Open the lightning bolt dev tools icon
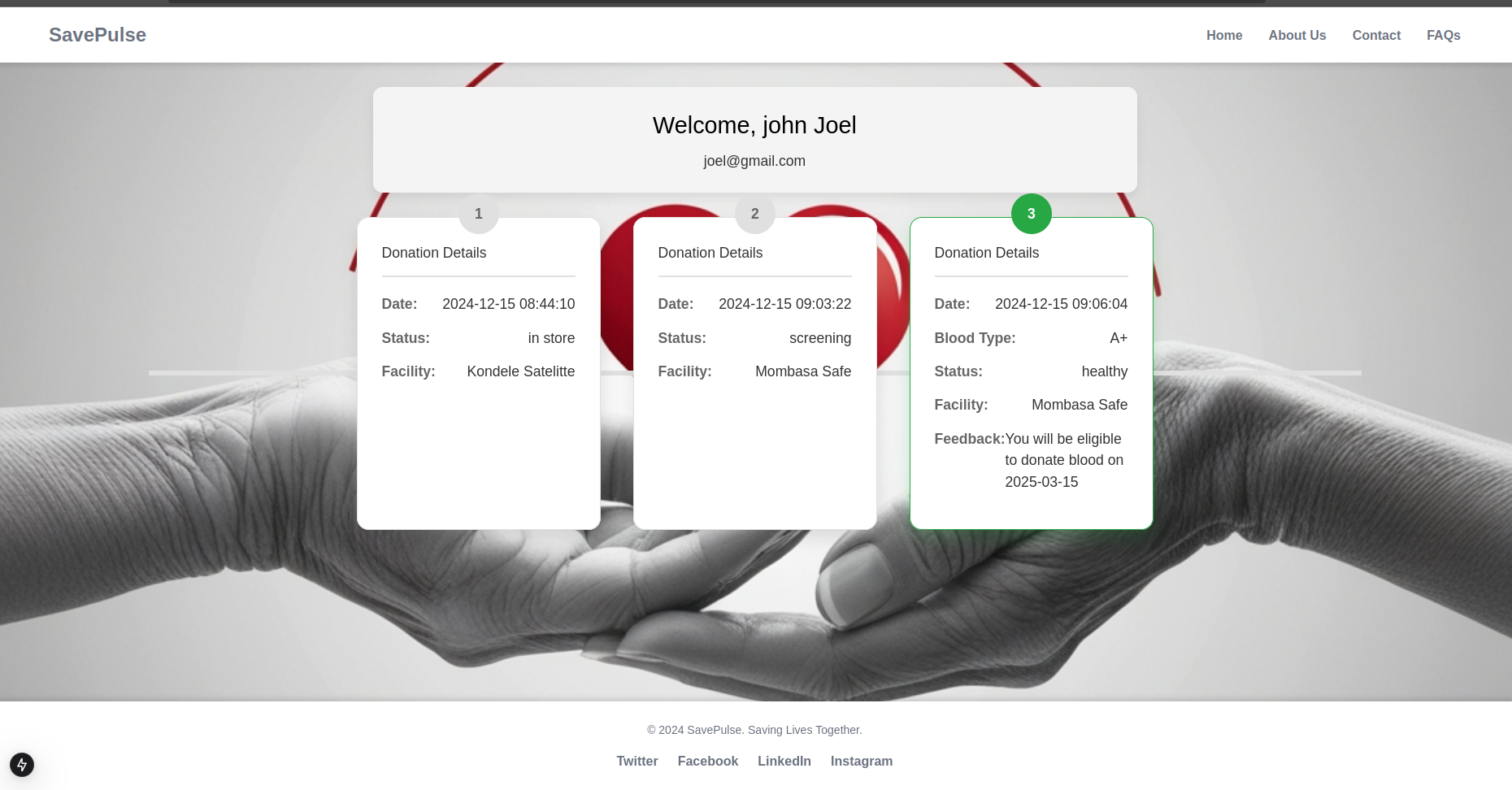The image size is (1512, 790). 22,765
